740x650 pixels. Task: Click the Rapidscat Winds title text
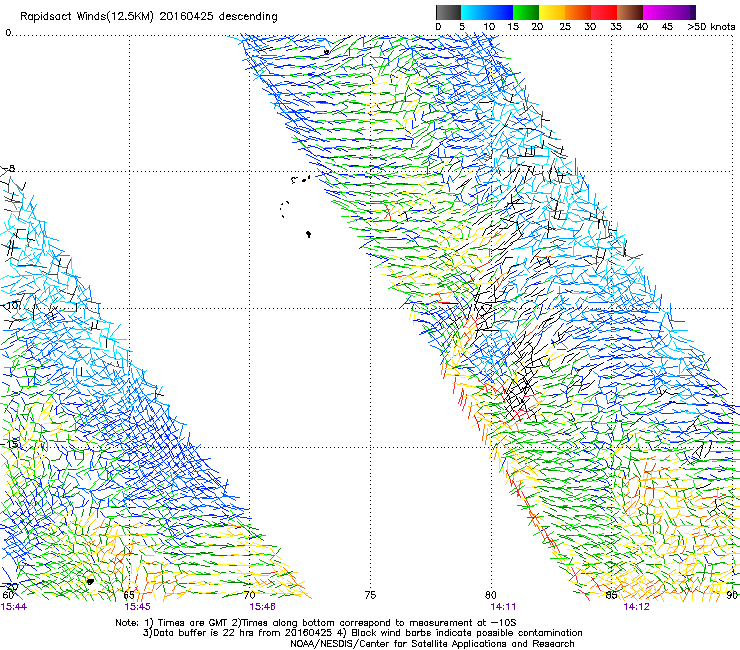(x=149, y=17)
